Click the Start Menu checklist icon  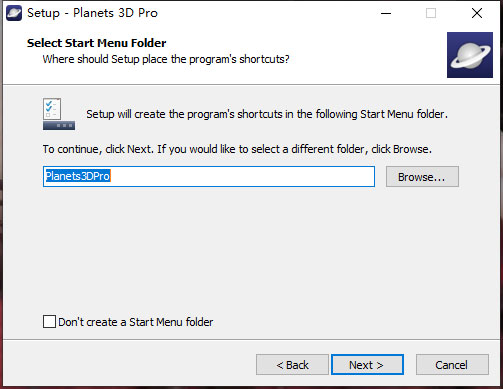59,114
